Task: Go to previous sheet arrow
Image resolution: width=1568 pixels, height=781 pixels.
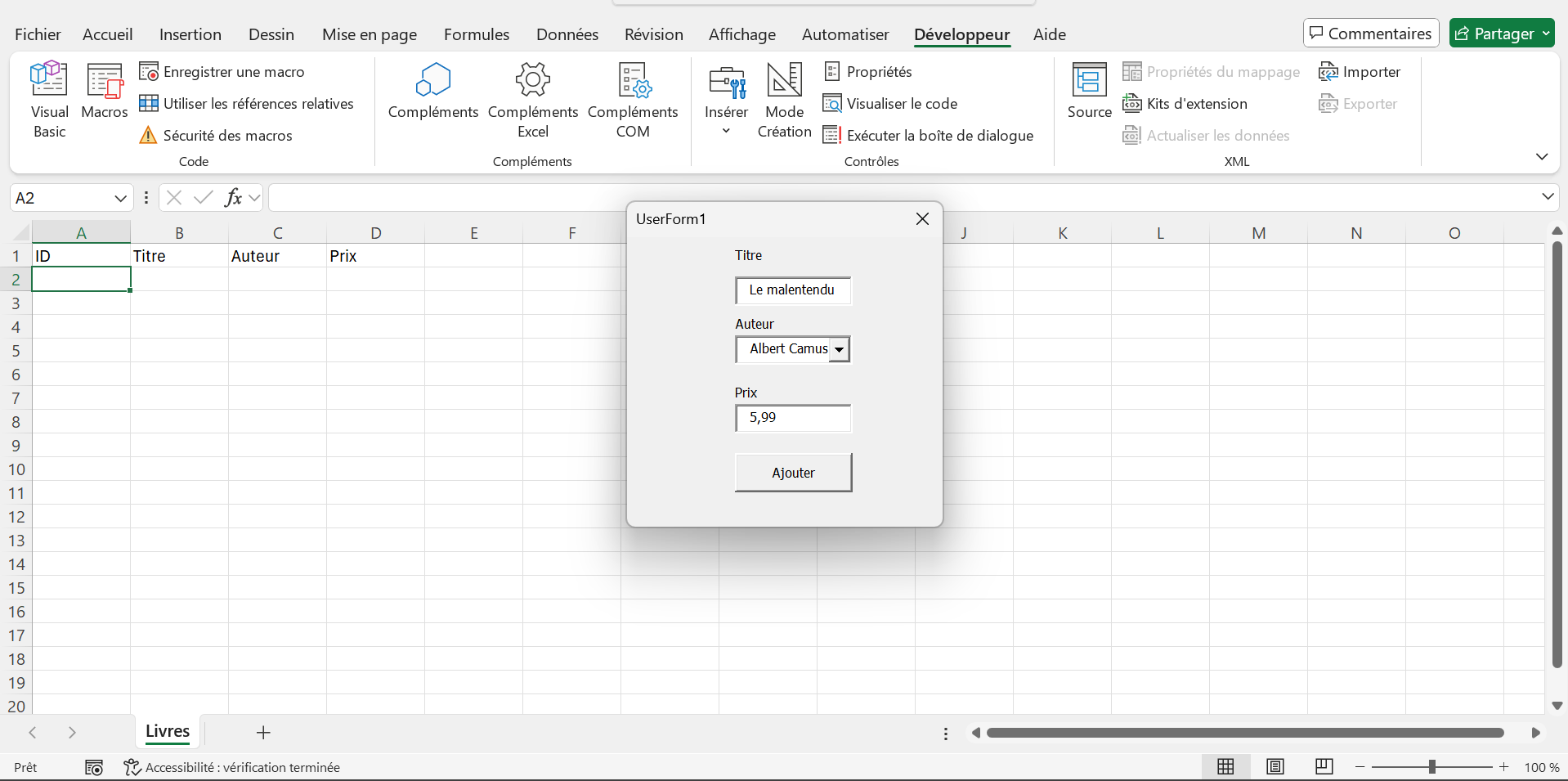Action: point(33,733)
